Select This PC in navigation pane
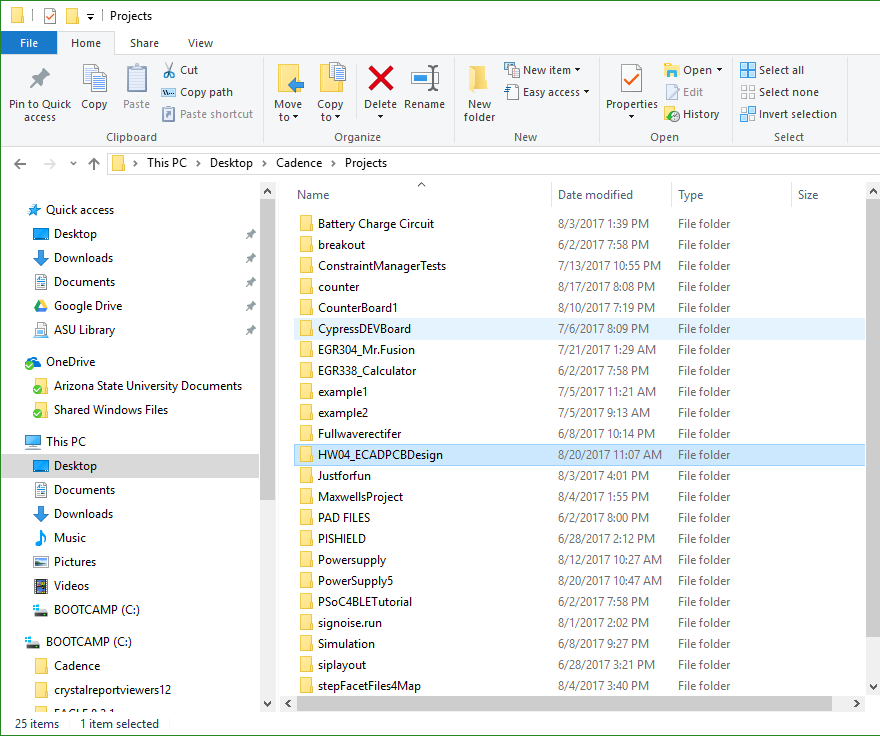This screenshot has width=880, height=736. [x=66, y=442]
